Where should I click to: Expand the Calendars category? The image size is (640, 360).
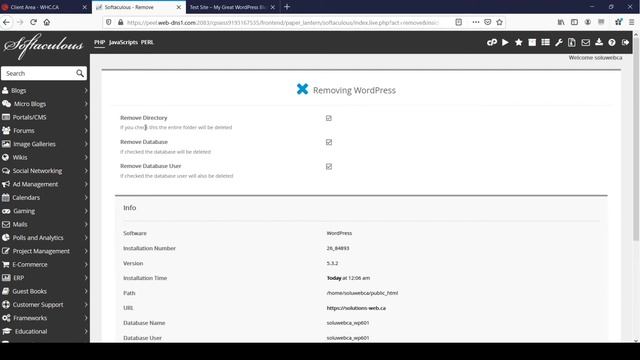45,198
